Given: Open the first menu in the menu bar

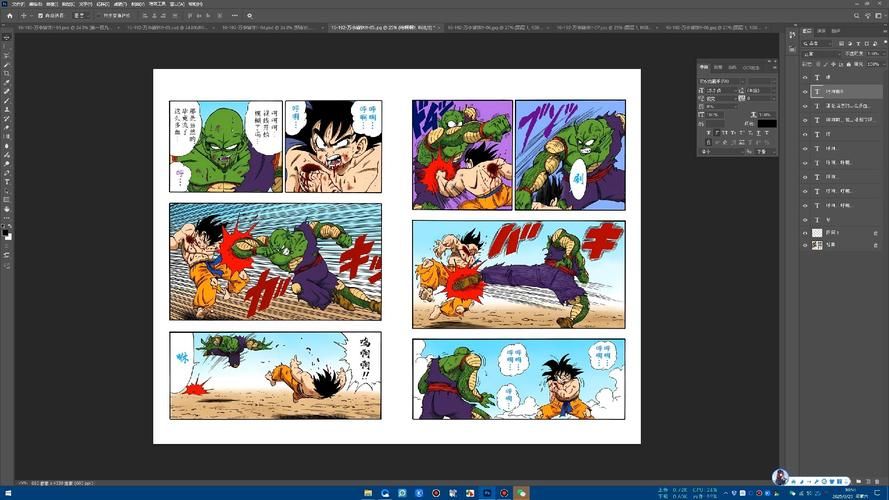Looking at the screenshot, I should 19,4.
